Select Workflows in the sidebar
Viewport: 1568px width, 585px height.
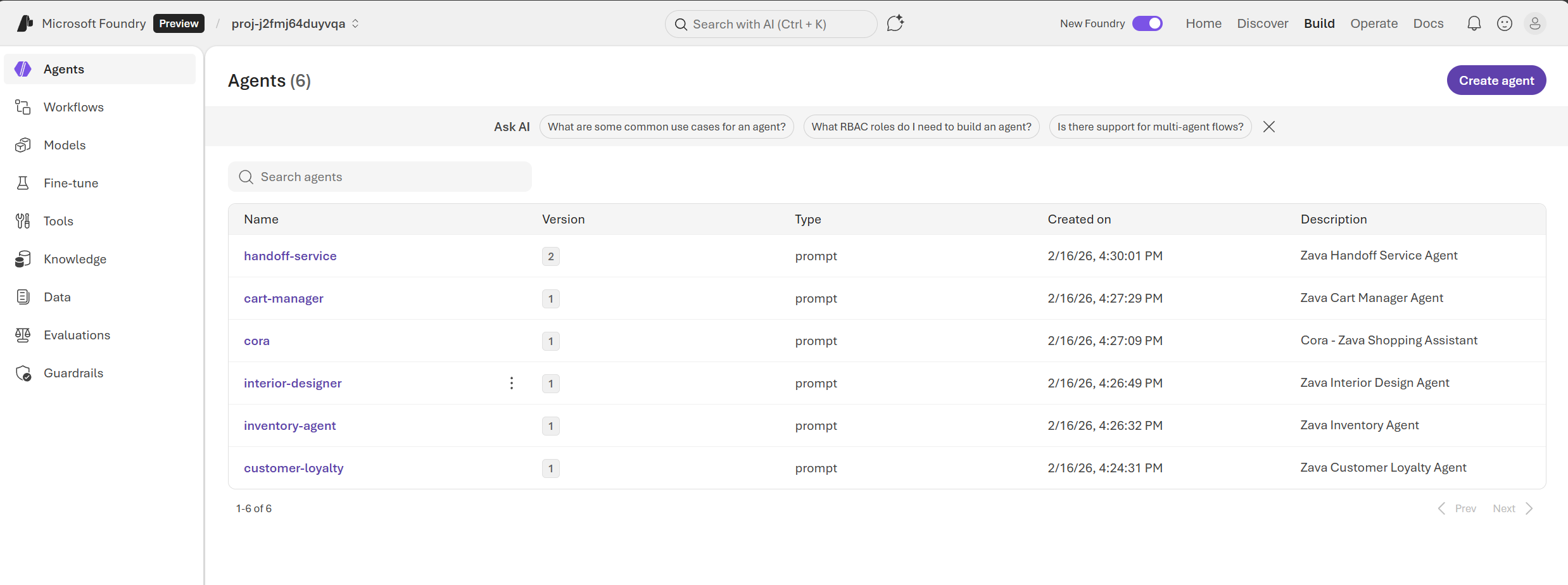(x=100, y=107)
